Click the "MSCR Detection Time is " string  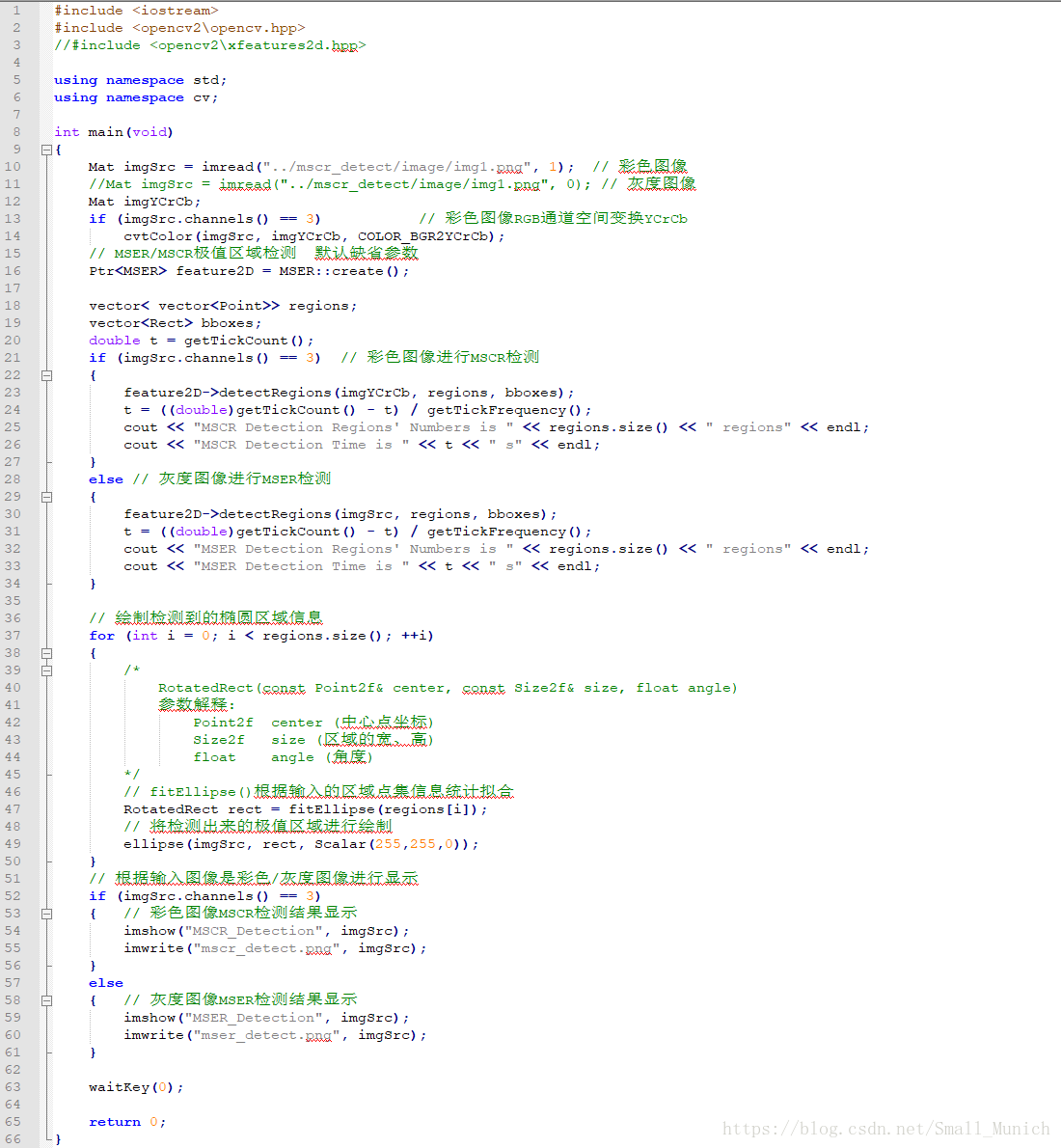(301, 445)
